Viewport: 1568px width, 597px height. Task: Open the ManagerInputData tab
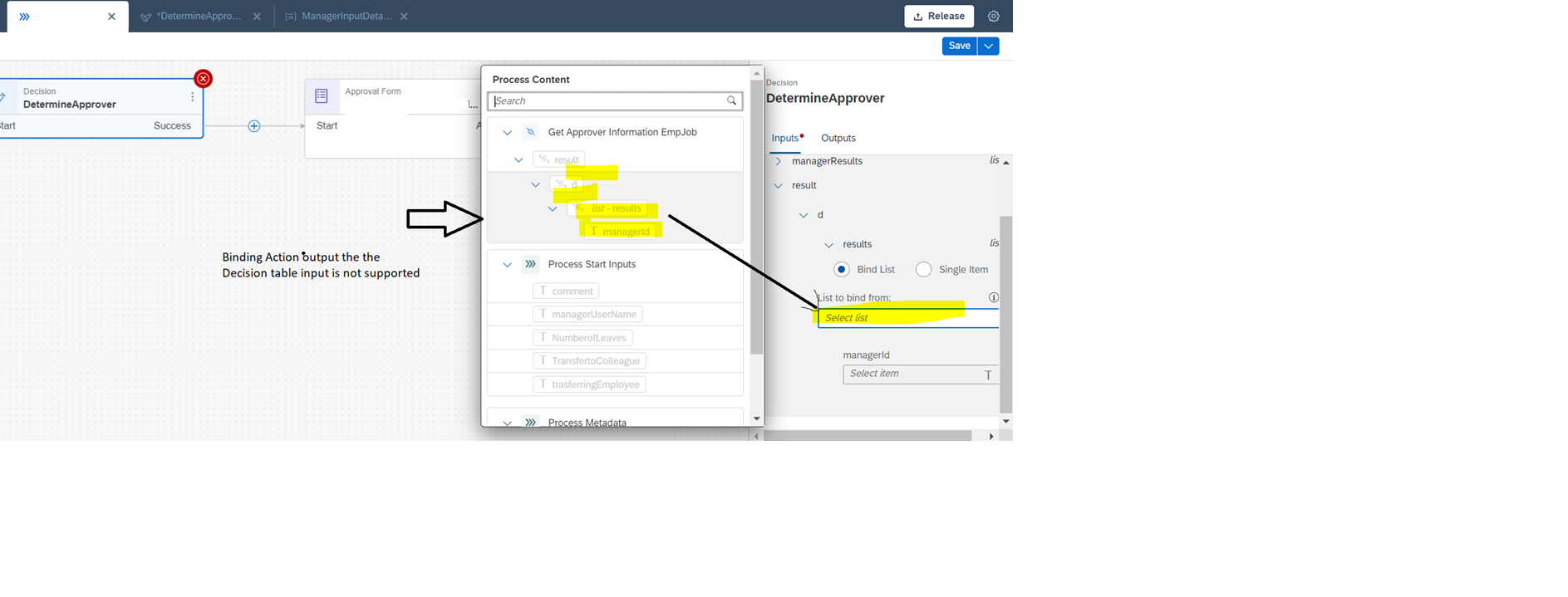pyautogui.click(x=346, y=17)
